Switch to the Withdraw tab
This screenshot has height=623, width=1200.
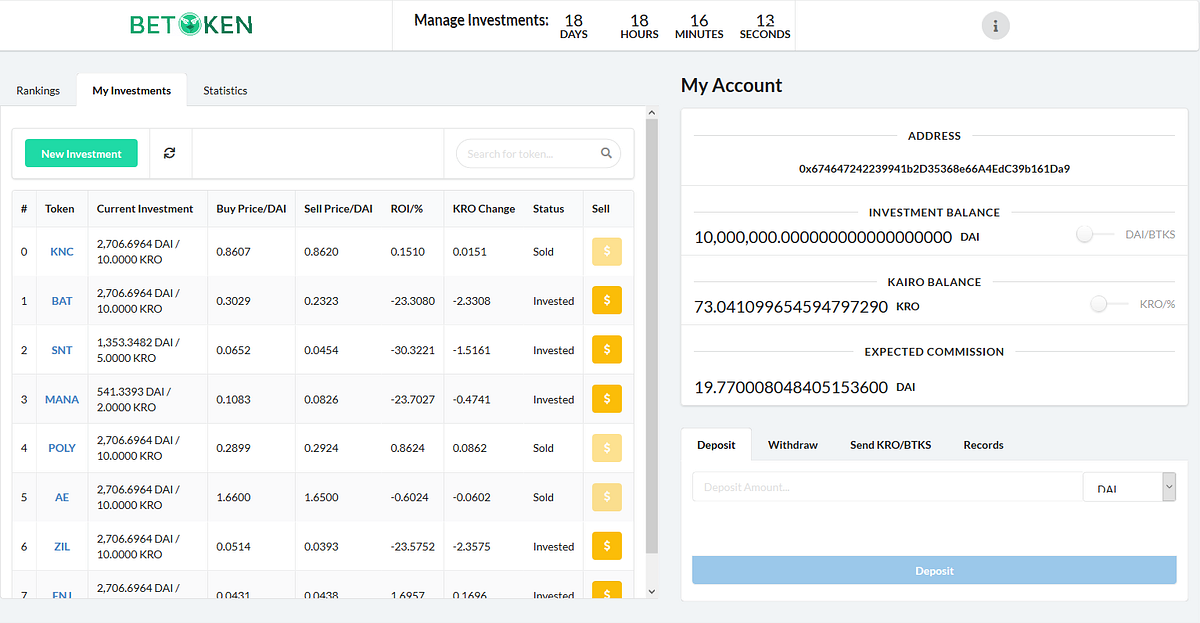pos(793,445)
